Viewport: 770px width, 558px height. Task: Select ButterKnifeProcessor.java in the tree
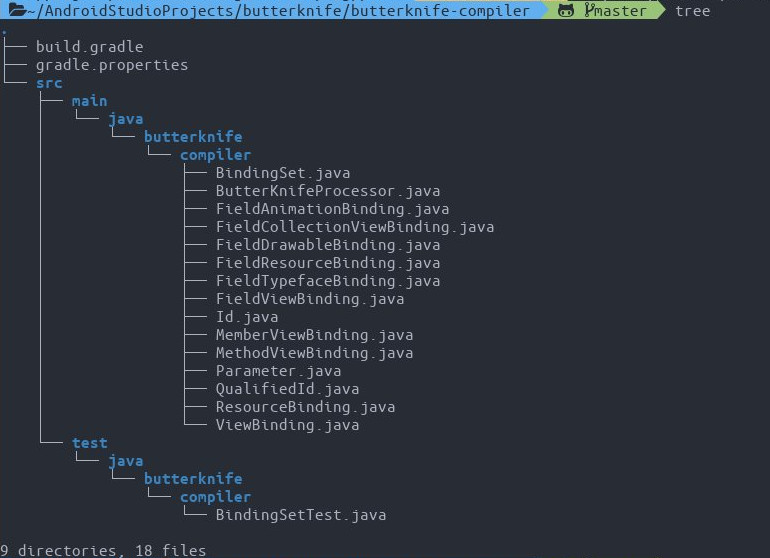point(328,191)
